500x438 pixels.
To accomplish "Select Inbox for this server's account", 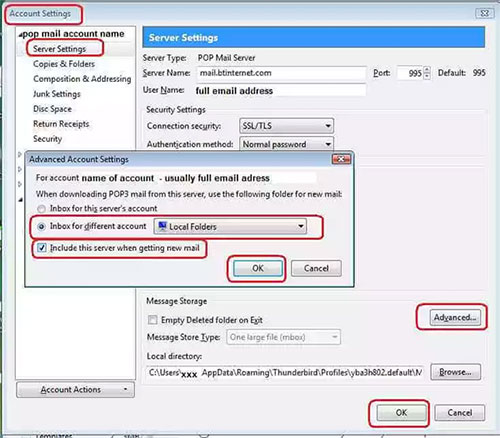I will point(41,209).
